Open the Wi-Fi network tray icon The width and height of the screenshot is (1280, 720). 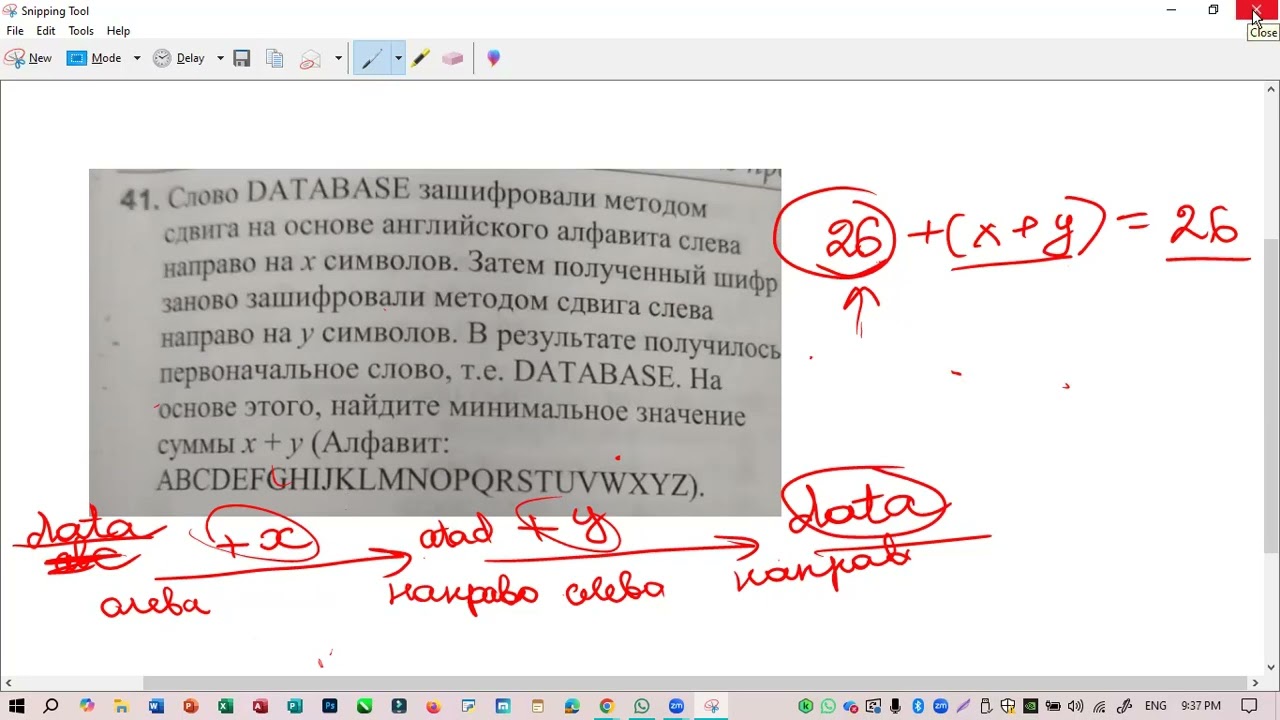(x=1099, y=706)
